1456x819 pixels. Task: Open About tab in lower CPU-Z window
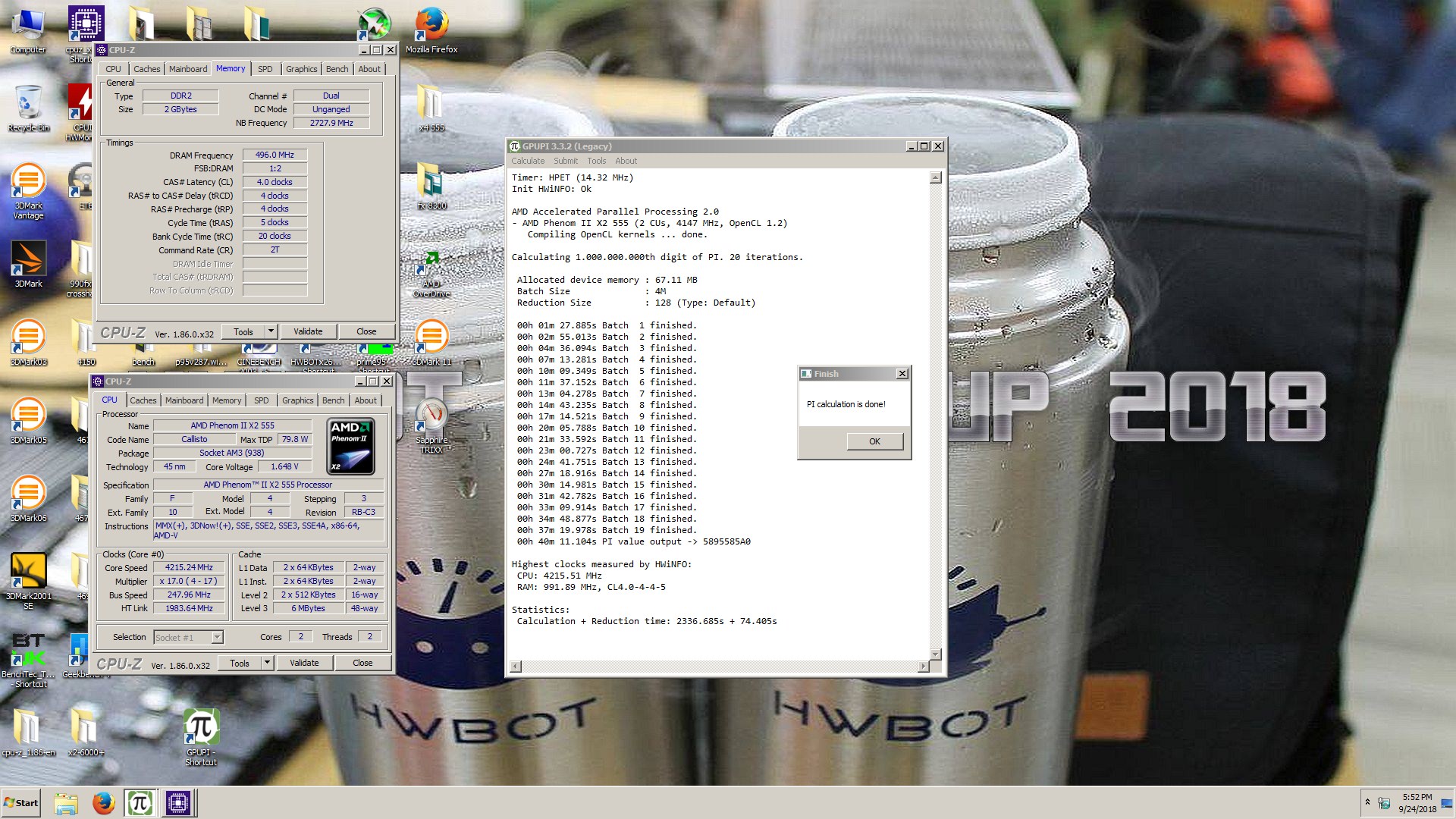[x=366, y=400]
